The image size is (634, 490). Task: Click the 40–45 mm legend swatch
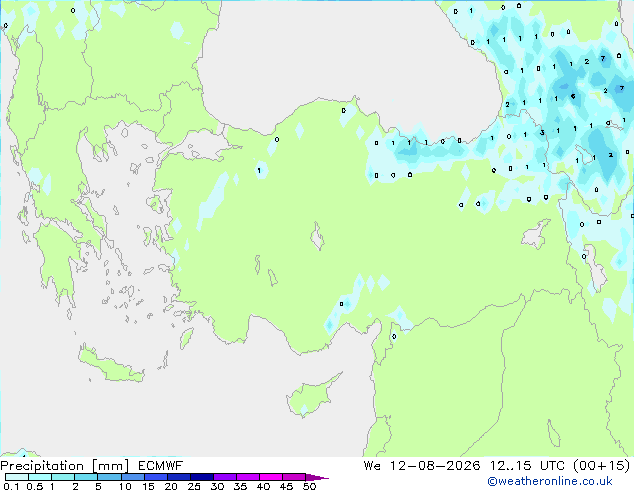(271, 477)
